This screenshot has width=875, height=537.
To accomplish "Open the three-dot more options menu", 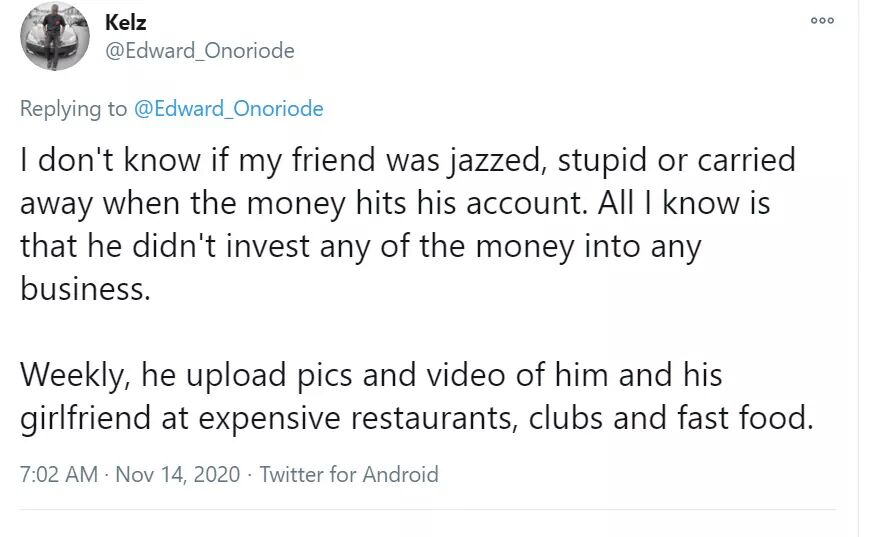I will click(x=822, y=21).
